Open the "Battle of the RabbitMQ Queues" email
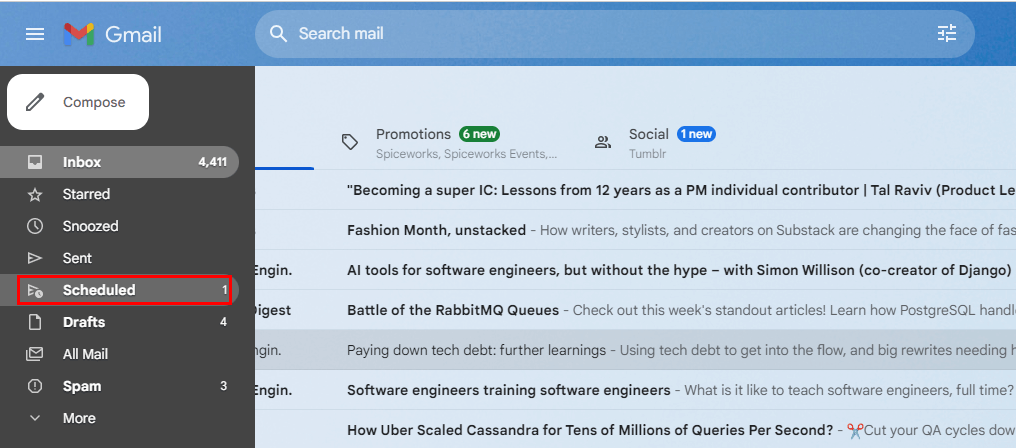Image resolution: width=1016 pixels, height=448 pixels. (453, 310)
